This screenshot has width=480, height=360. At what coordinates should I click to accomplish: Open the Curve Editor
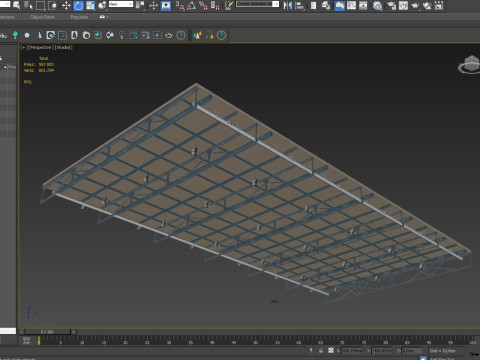(352, 5)
